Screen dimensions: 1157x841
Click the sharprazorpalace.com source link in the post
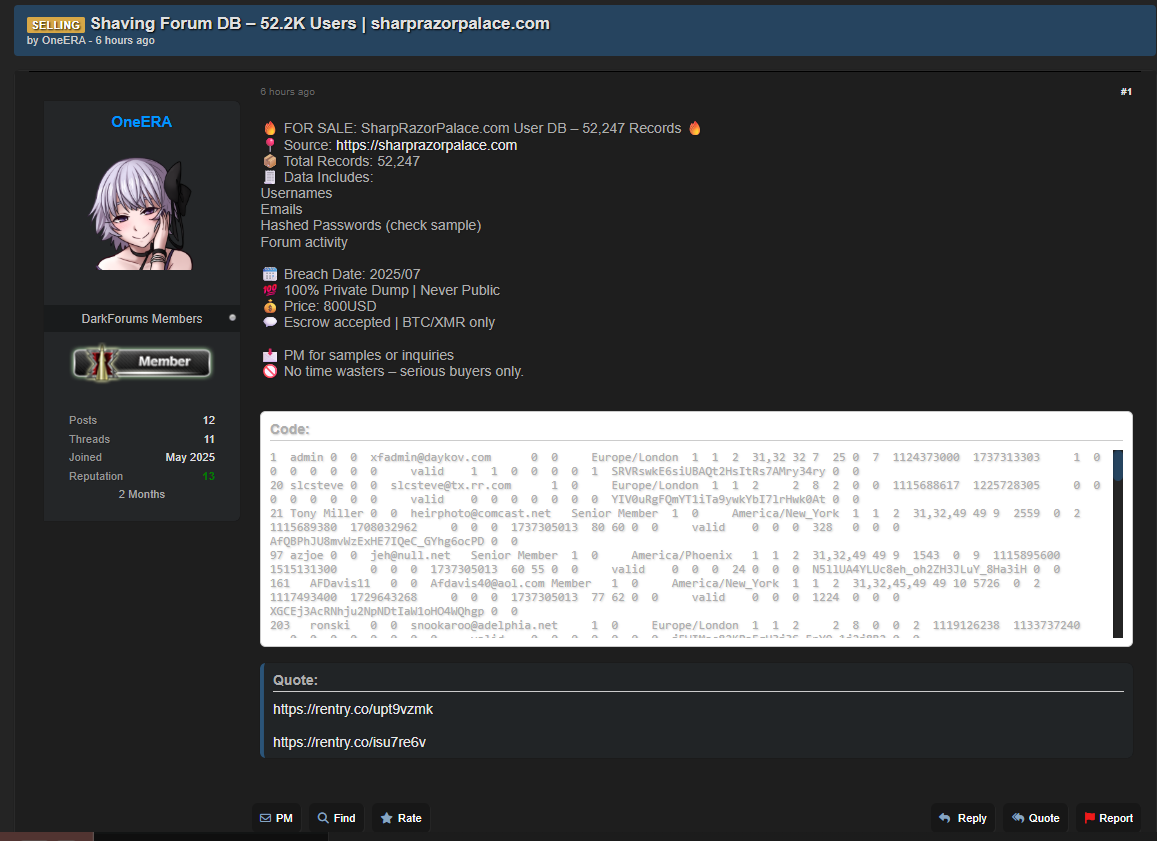(426, 145)
